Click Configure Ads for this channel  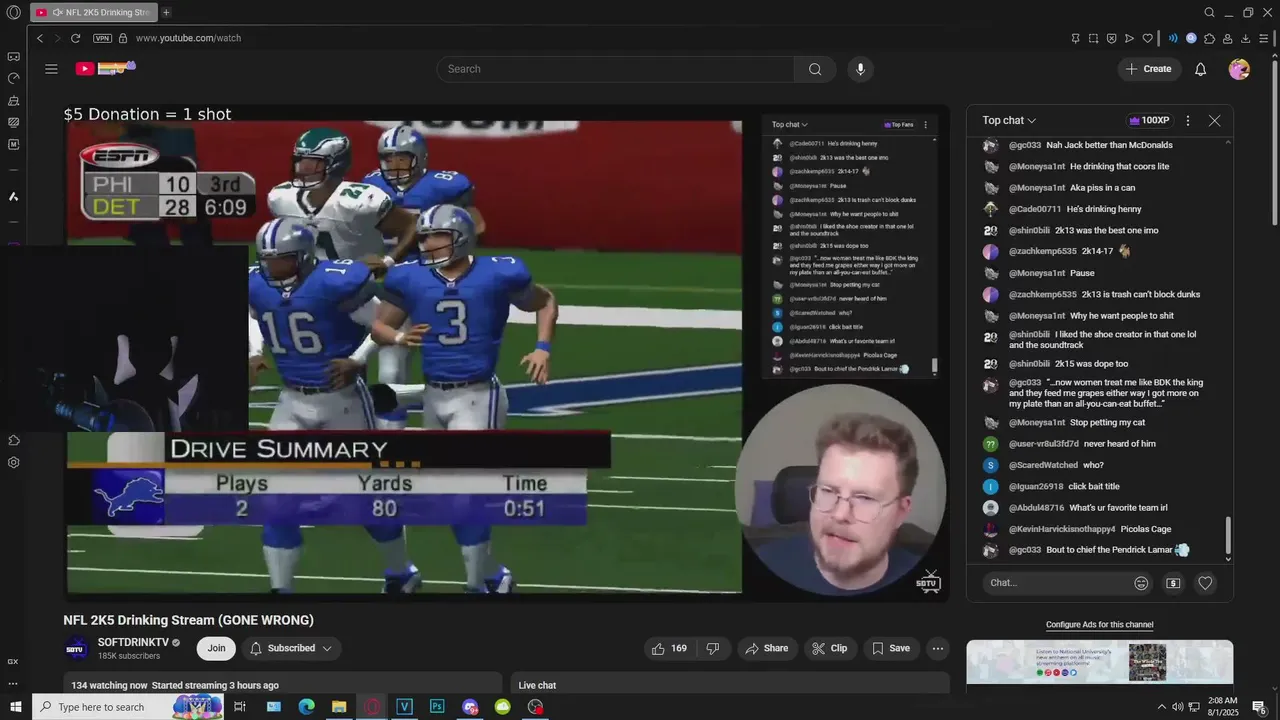[x=1099, y=625]
